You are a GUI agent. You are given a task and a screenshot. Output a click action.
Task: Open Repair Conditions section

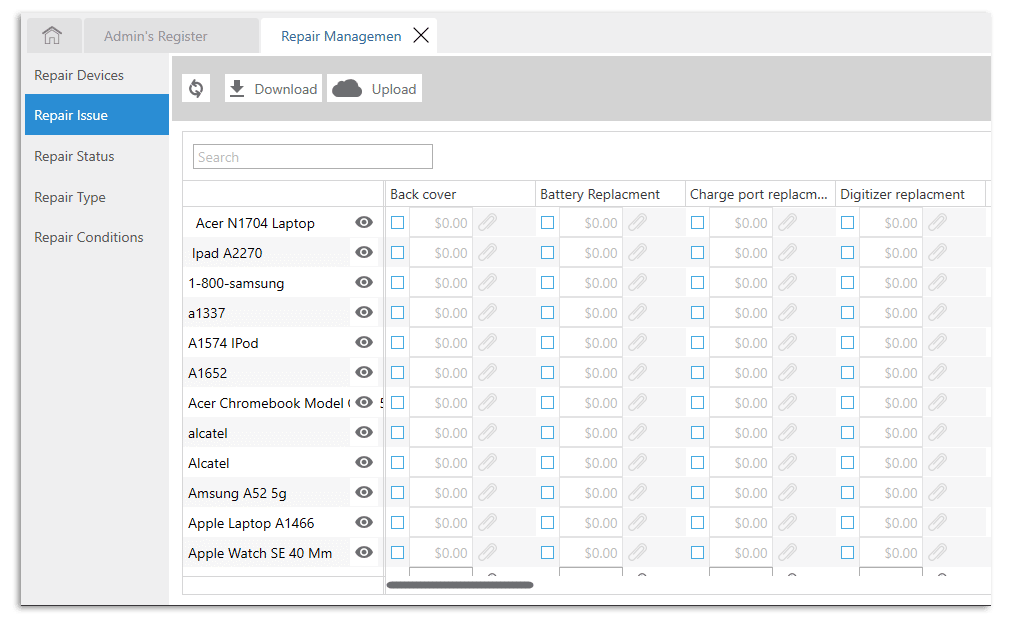pos(97,237)
